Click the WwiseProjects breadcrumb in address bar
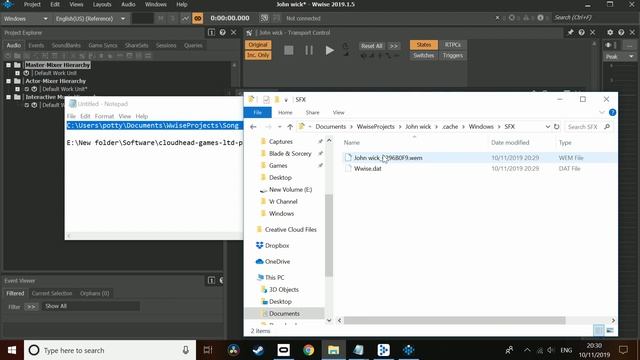The image size is (640, 360). pos(376,127)
